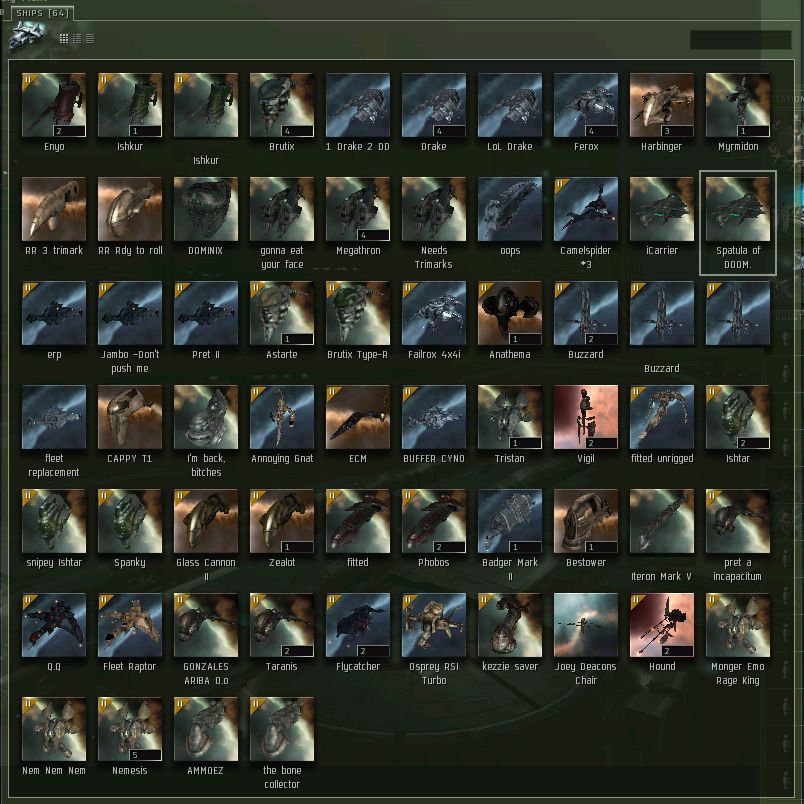
Task: Switch to details list view
Action: tap(77, 38)
